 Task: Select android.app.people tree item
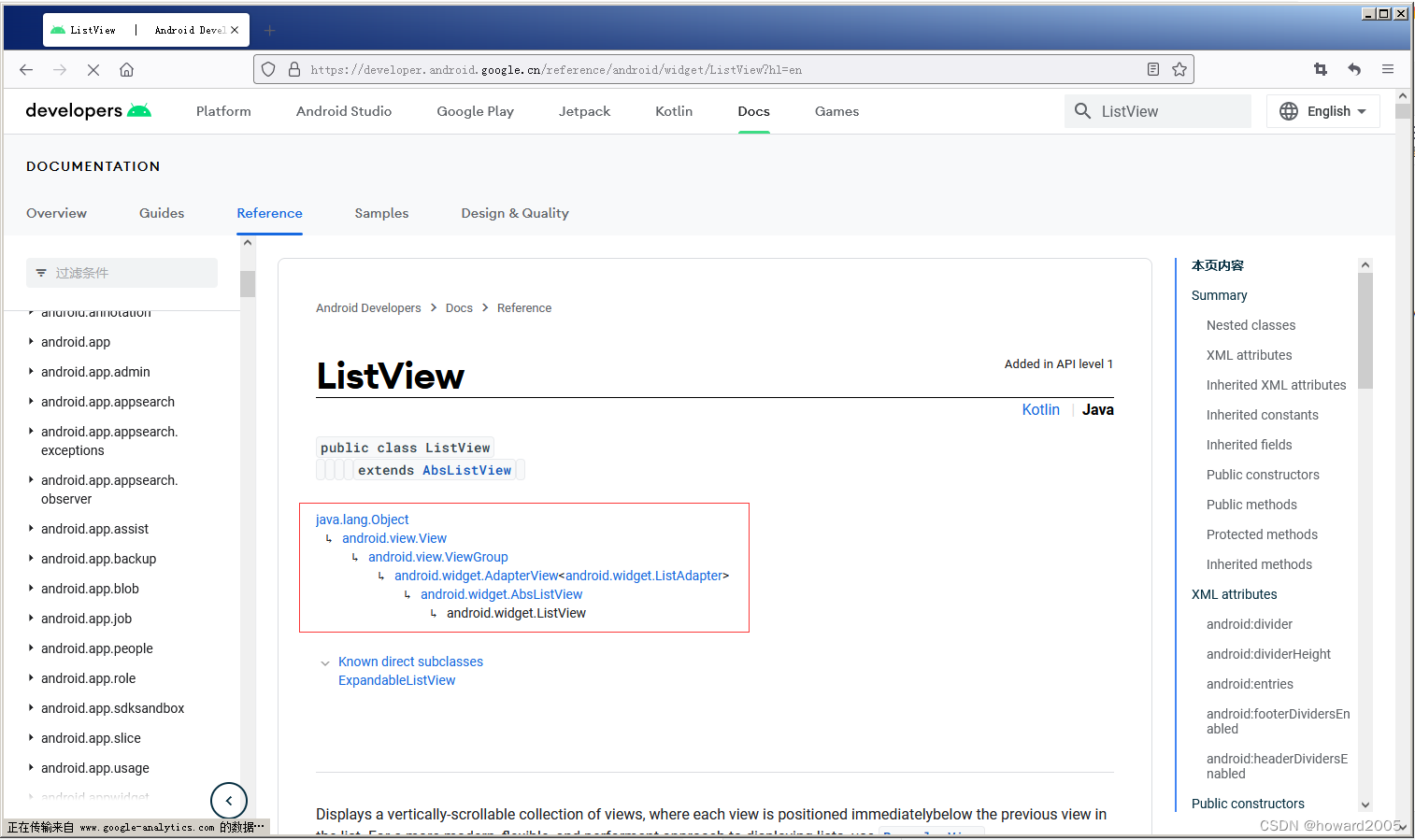[x=96, y=648]
